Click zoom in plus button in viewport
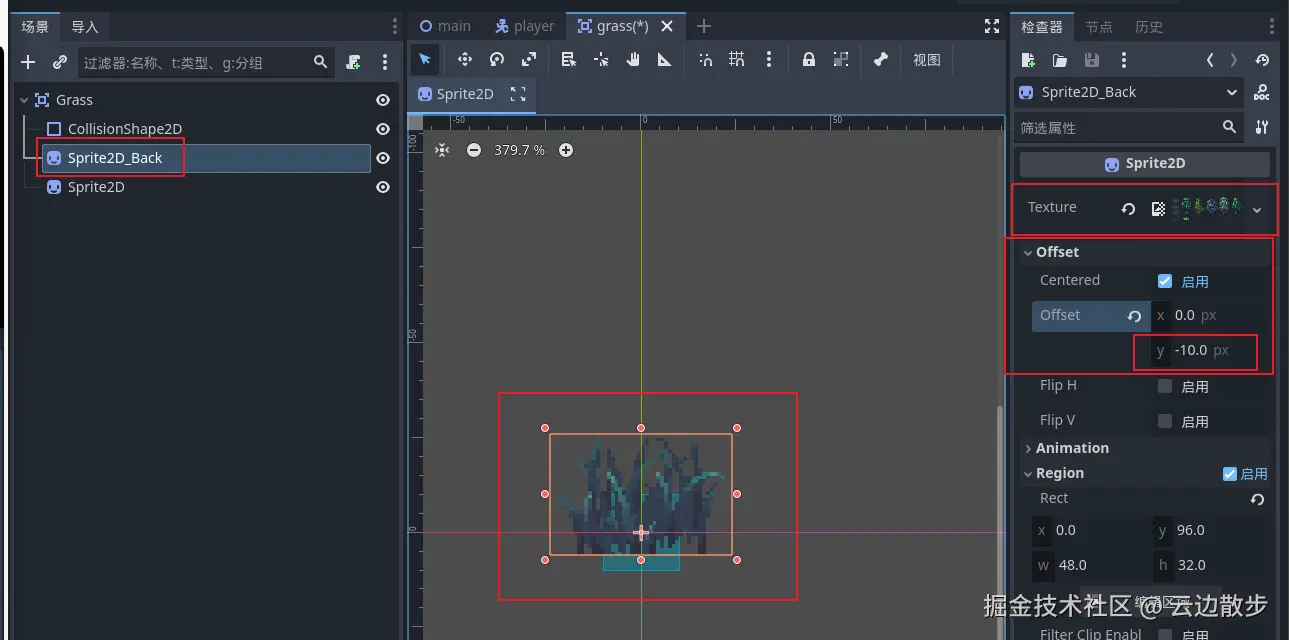Viewport: 1289px width, 640px height. 566,150
